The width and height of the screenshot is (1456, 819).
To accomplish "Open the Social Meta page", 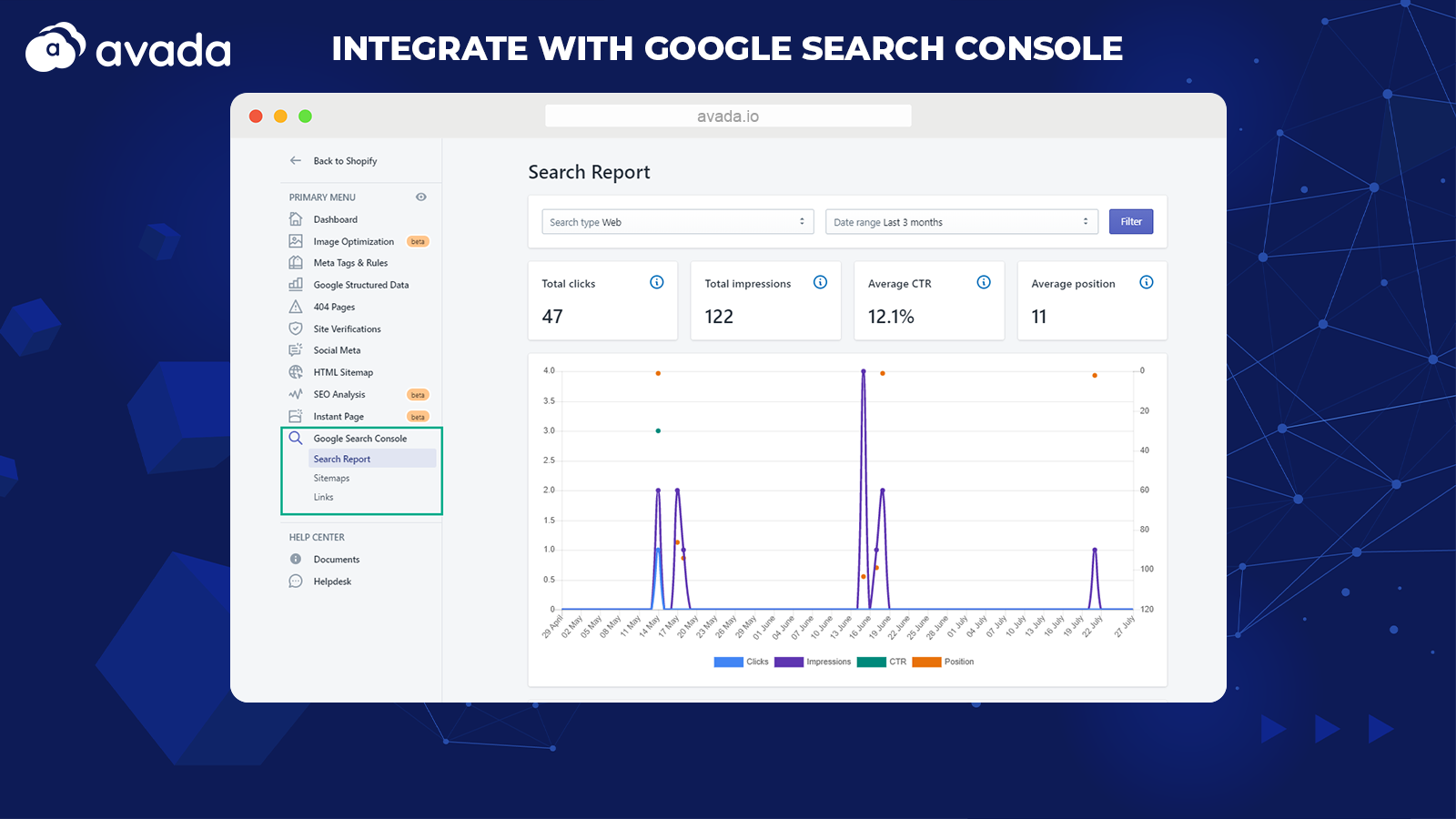I will [337, 350].
